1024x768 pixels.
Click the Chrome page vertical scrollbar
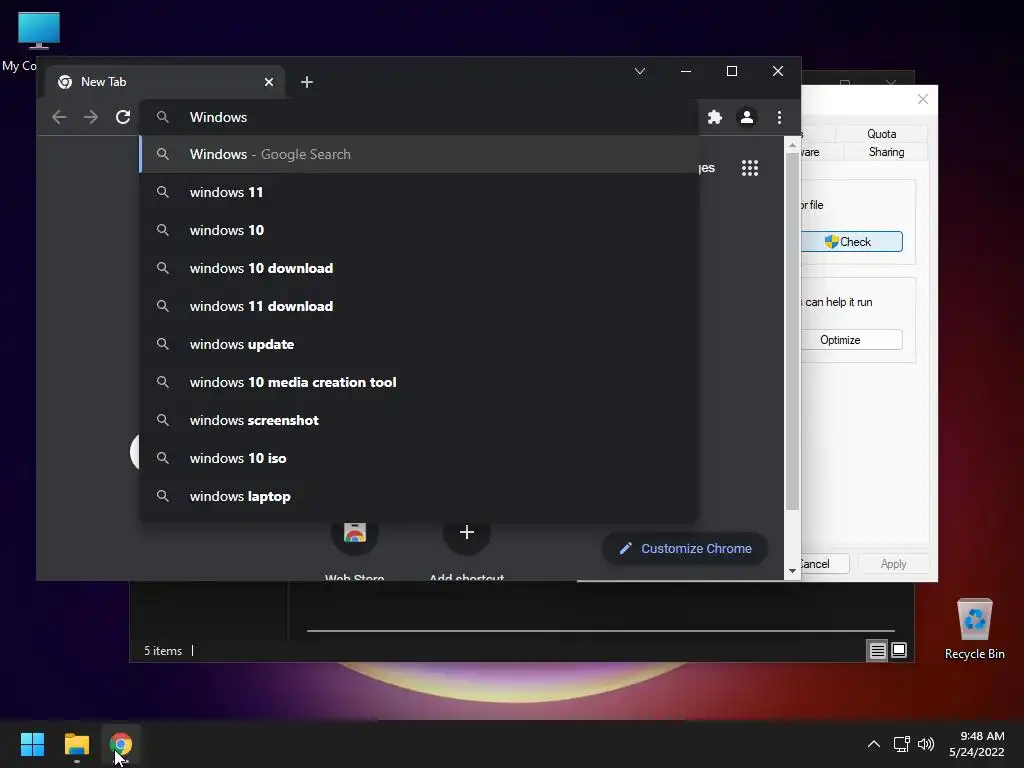click(x=792, y=332)
